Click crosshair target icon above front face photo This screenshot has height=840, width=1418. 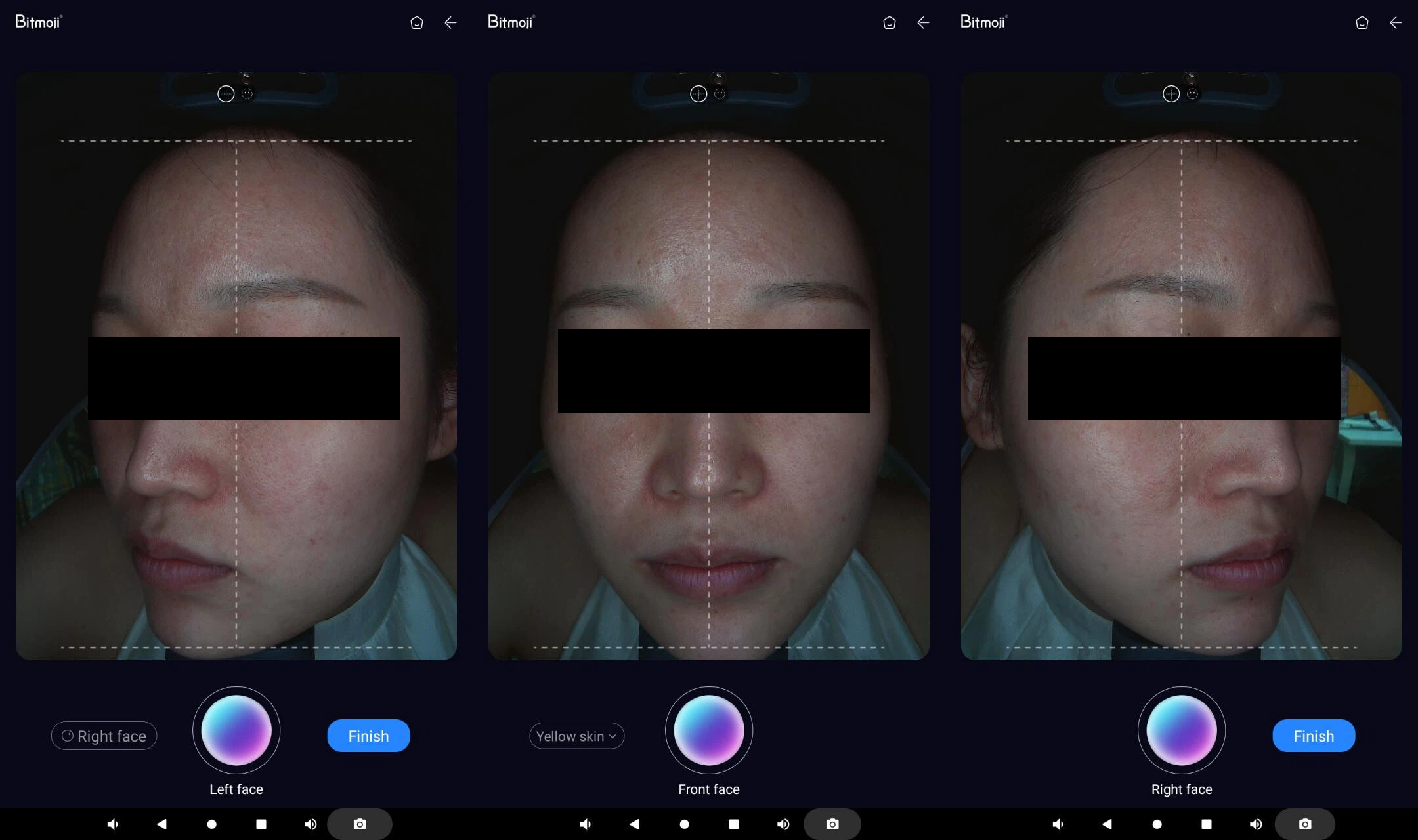tap(698, 94)
